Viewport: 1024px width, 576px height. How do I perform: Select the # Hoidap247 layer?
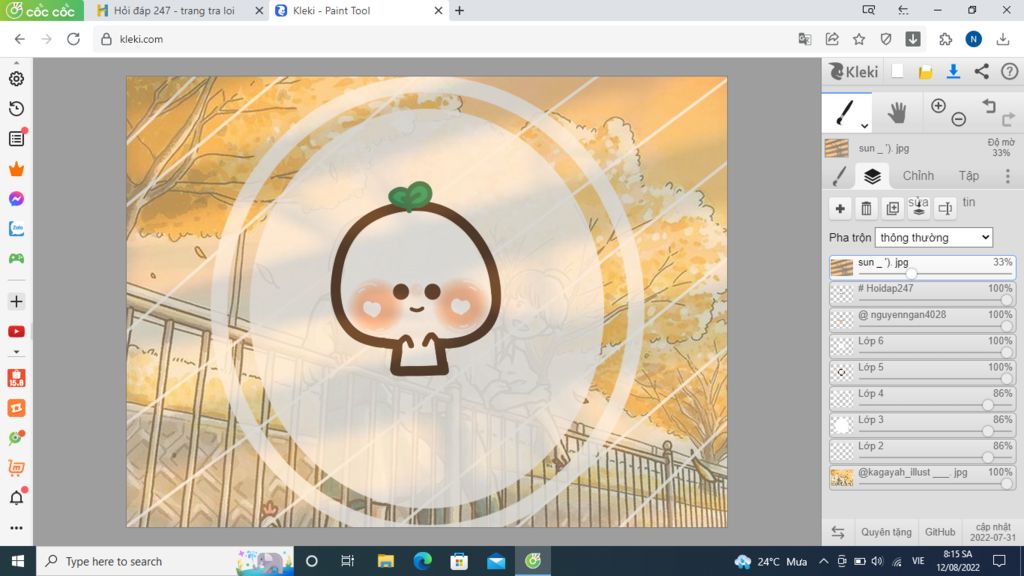click(x=922, y=294)
